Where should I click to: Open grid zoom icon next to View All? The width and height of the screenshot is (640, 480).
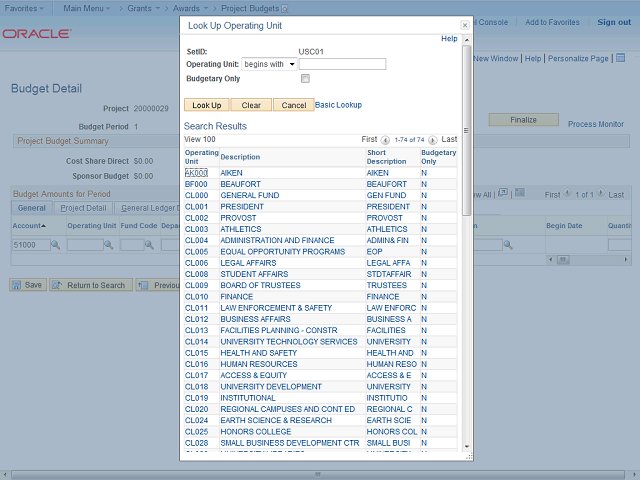[503, 194]
